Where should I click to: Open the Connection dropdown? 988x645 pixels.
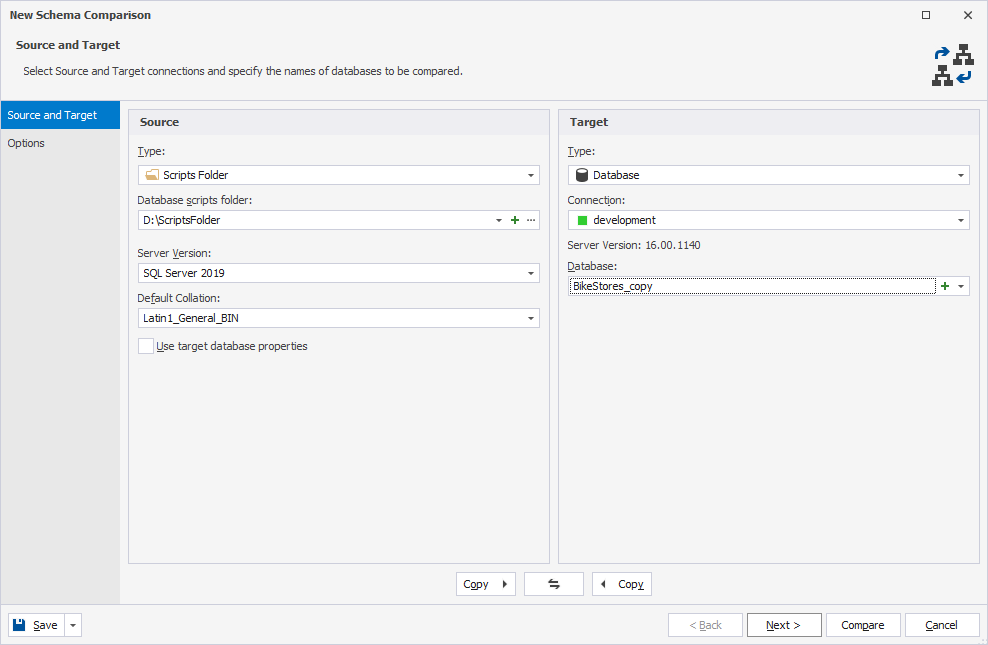click(x=962, y=219)
